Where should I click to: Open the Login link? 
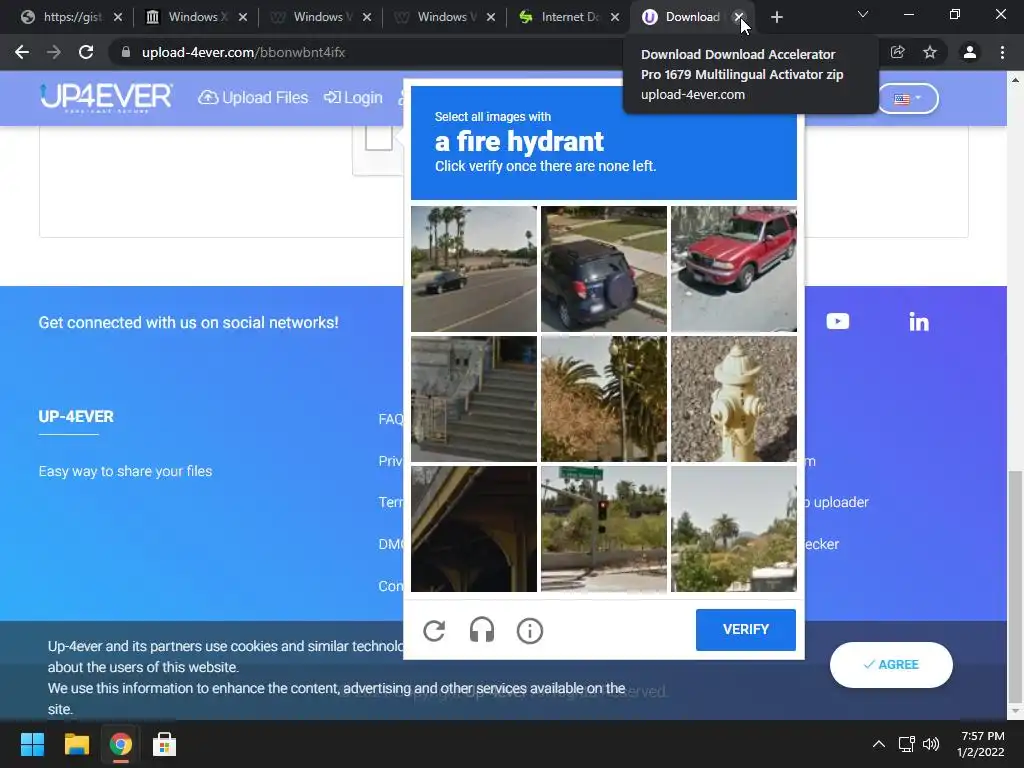353,98
